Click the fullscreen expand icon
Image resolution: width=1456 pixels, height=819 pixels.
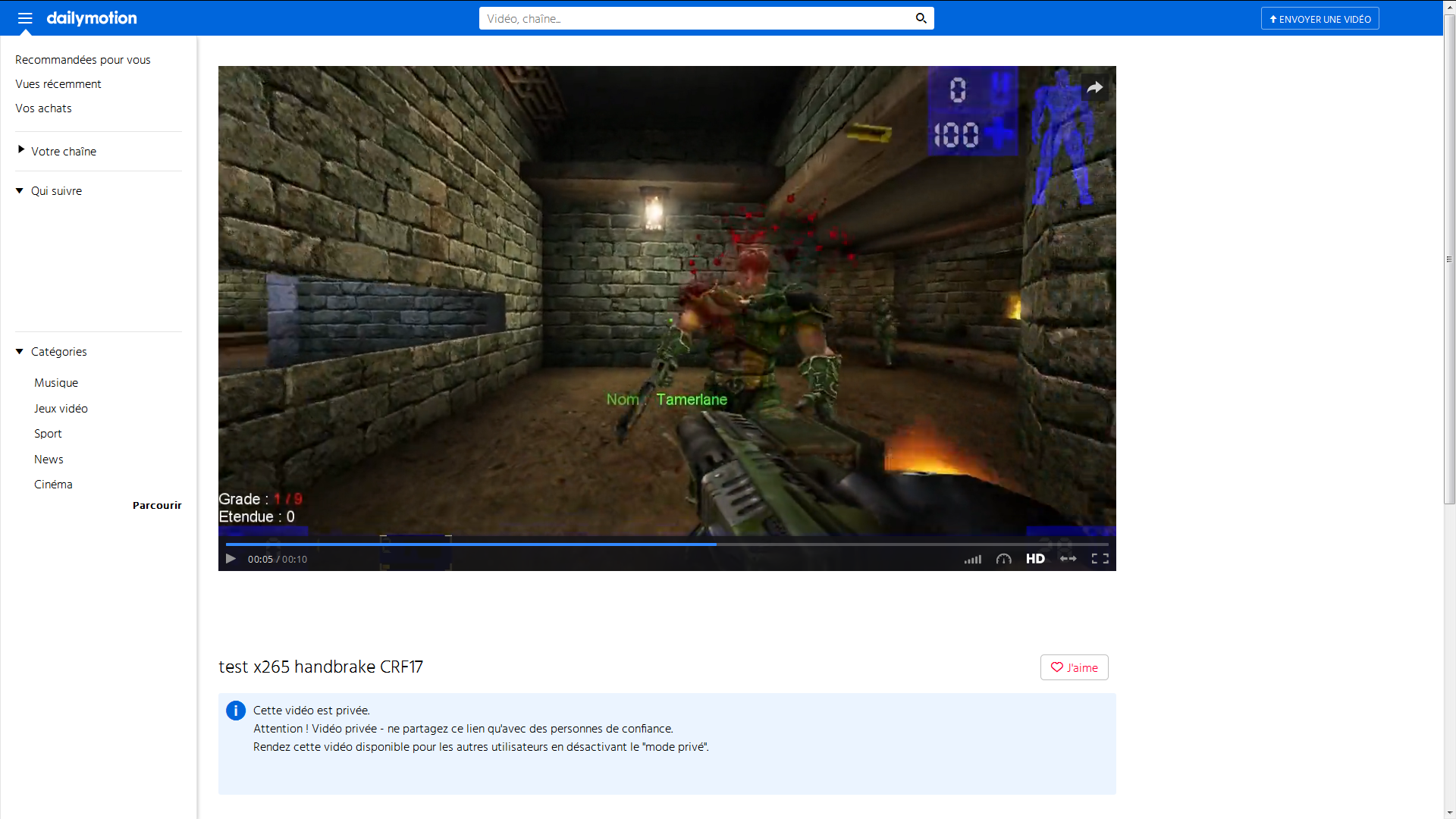[1100, 558]
